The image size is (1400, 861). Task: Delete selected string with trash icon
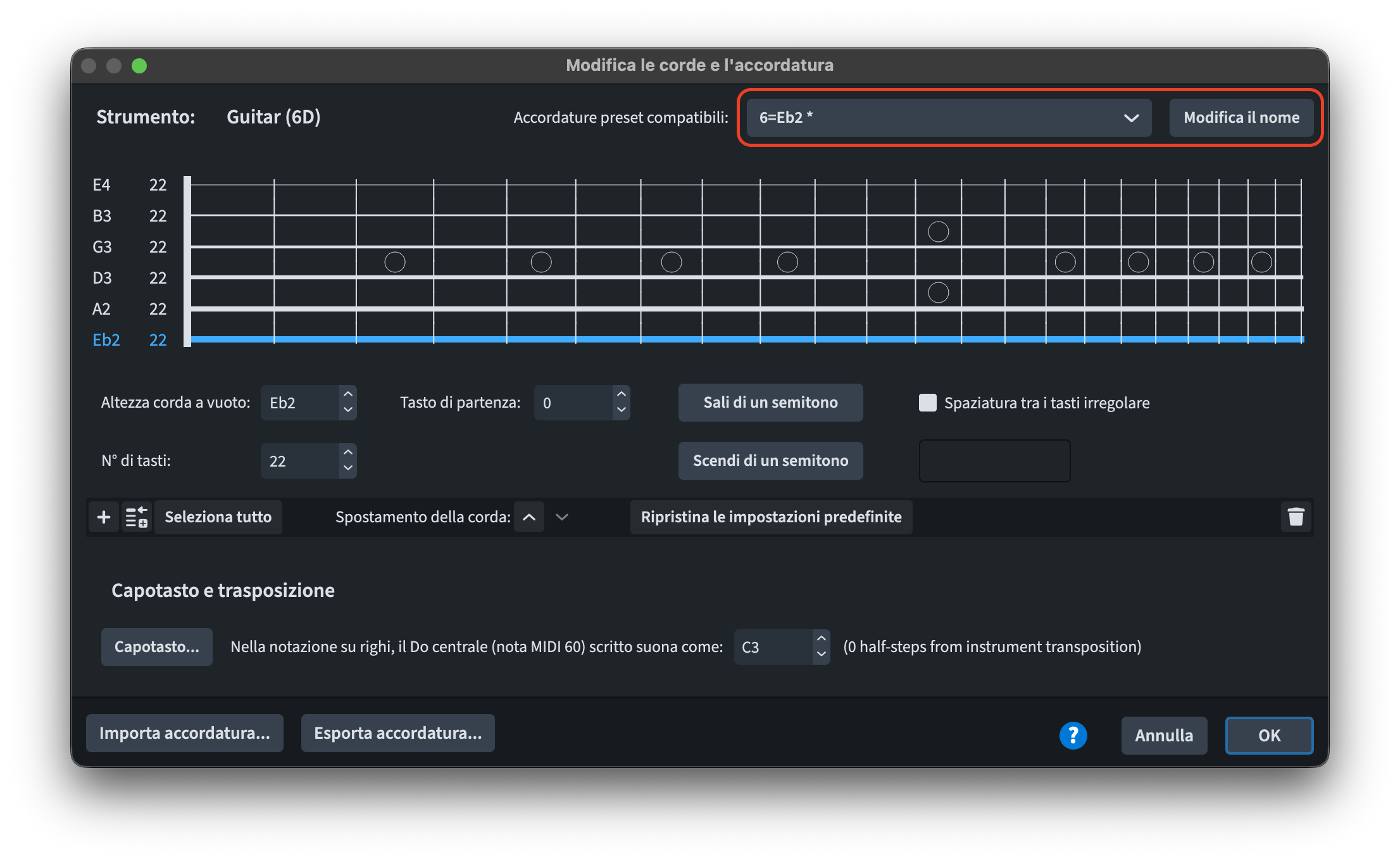point(1296,517)
